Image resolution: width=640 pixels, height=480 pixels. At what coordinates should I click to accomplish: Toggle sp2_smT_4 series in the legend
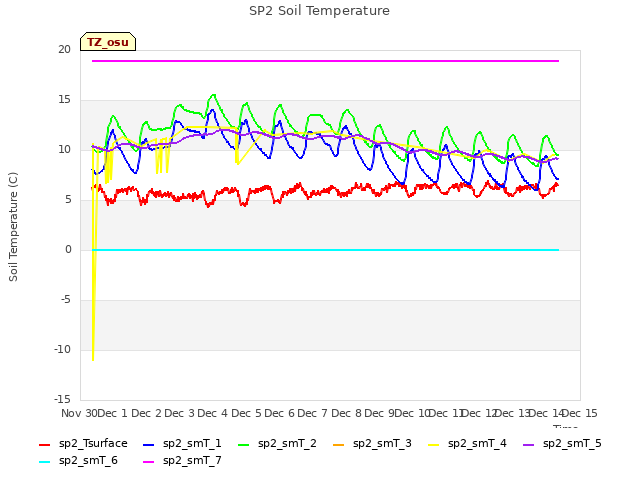pyautogui.click(x=467, y=444)
